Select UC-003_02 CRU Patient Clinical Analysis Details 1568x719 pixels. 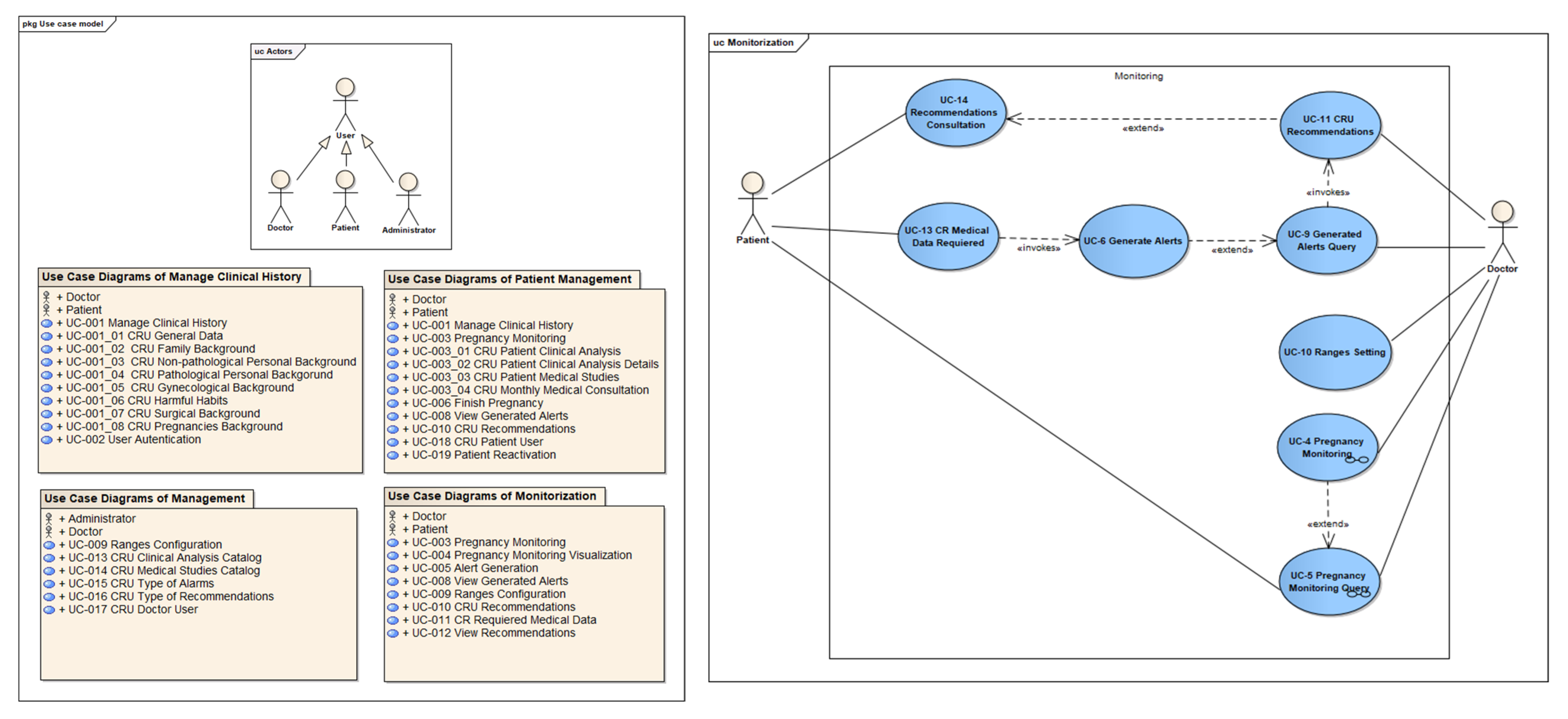(523, 364)
